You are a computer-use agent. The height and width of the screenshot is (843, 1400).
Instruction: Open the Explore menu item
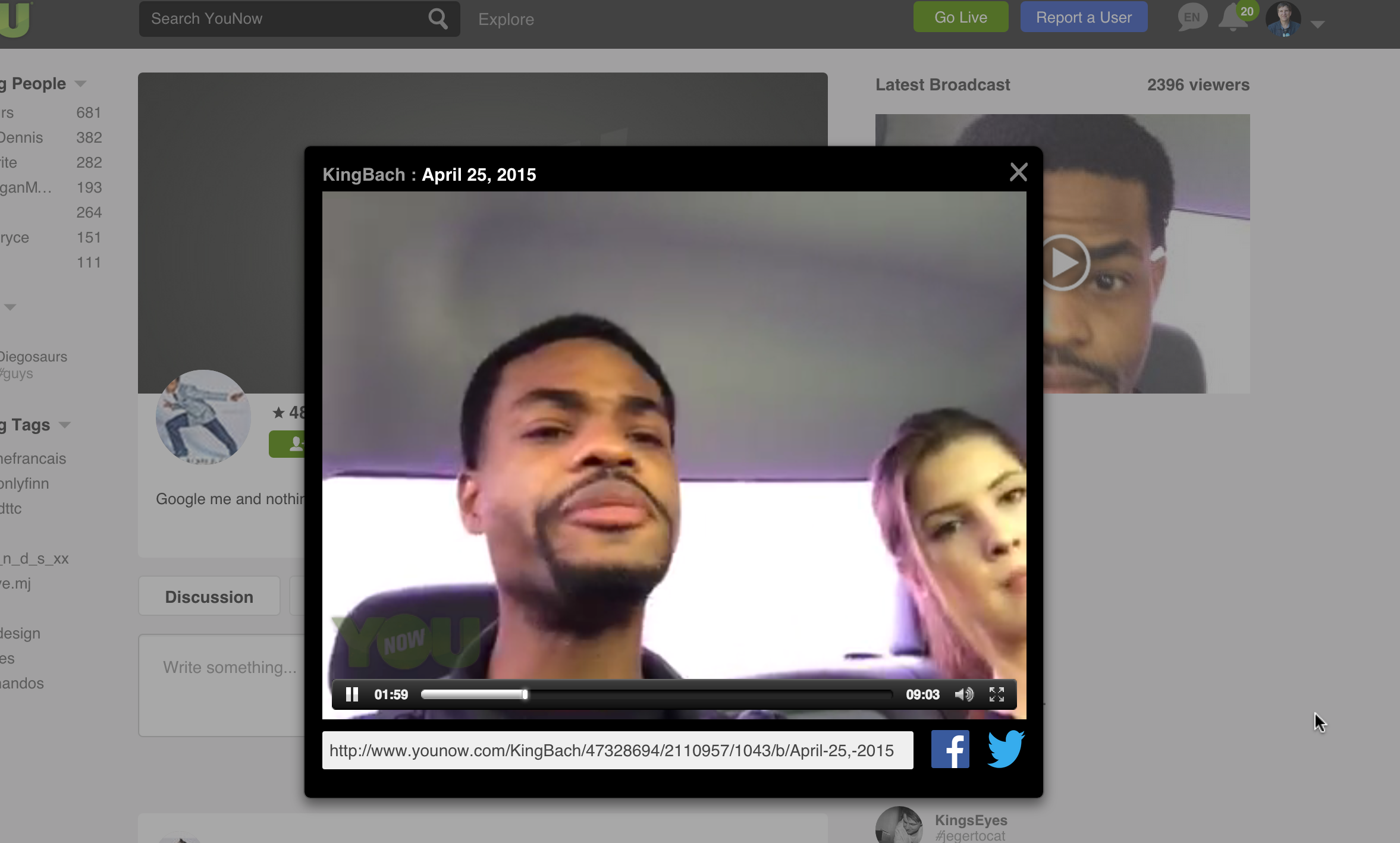pyautogui.click(x=506, y=19)
